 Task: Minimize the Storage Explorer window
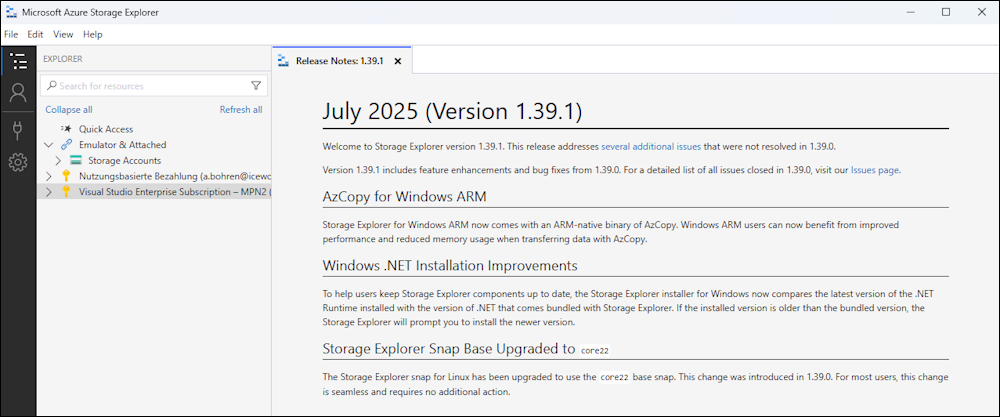(913, 12)
